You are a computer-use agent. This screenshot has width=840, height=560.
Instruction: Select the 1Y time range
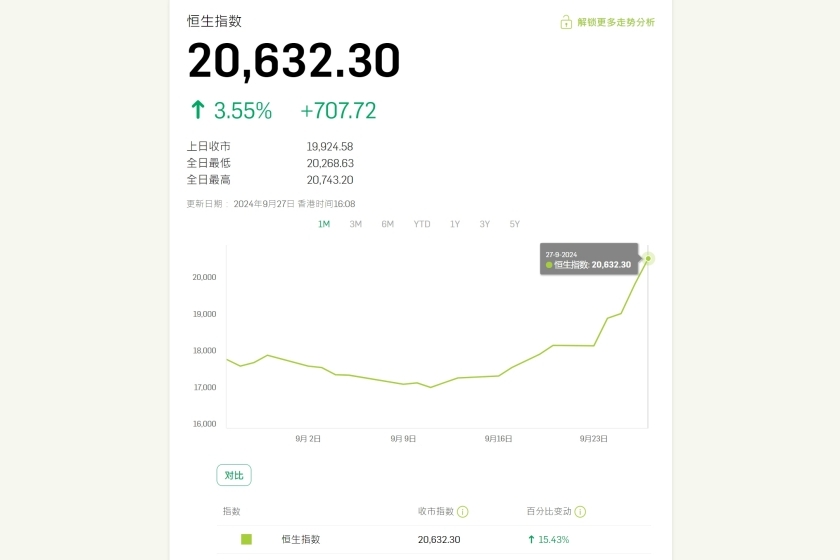click(455, 224)
